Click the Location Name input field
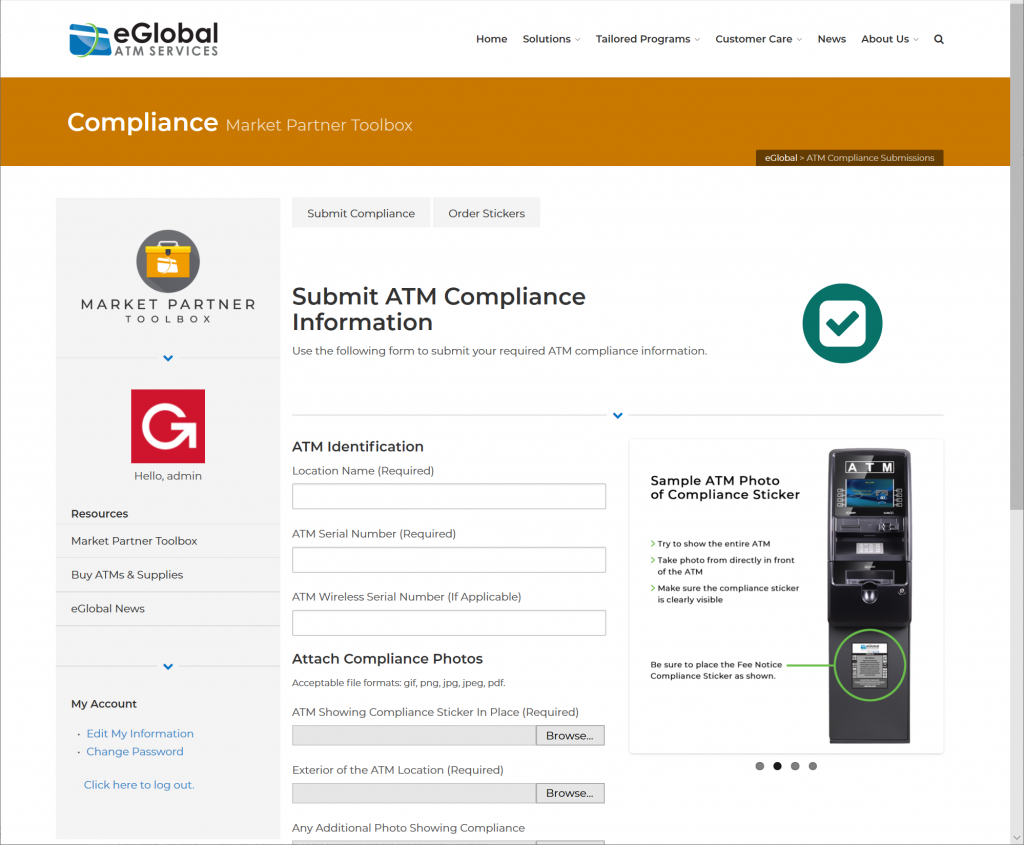 (x=448, y=496)
